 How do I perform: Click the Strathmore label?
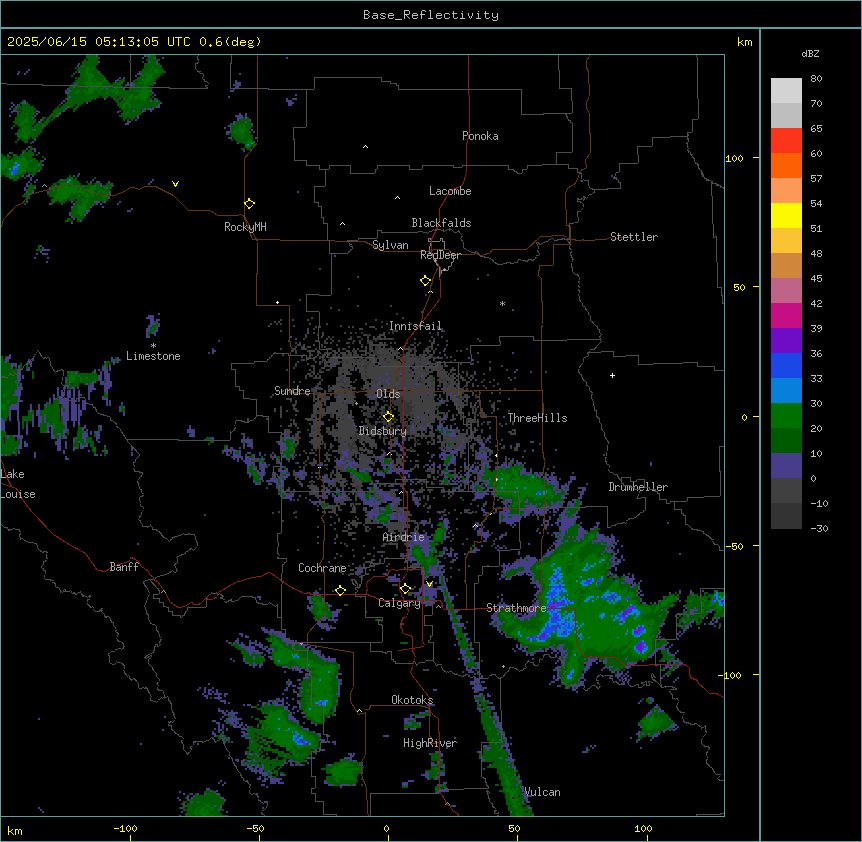pyautogui.click(x=516, y=608)
